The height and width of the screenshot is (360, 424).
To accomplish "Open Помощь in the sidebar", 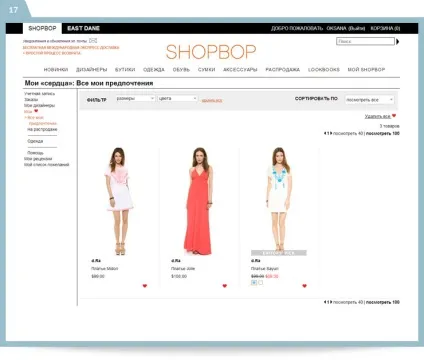I will (x=35, y=153).
